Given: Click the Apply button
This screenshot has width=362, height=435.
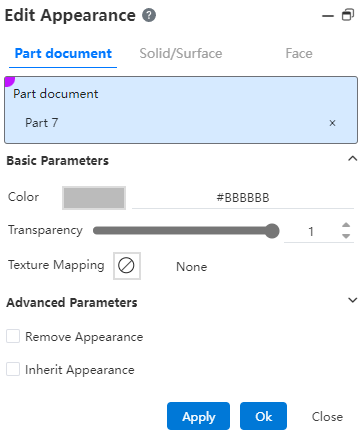Looking at the screenshot, I should click(198, 416).
